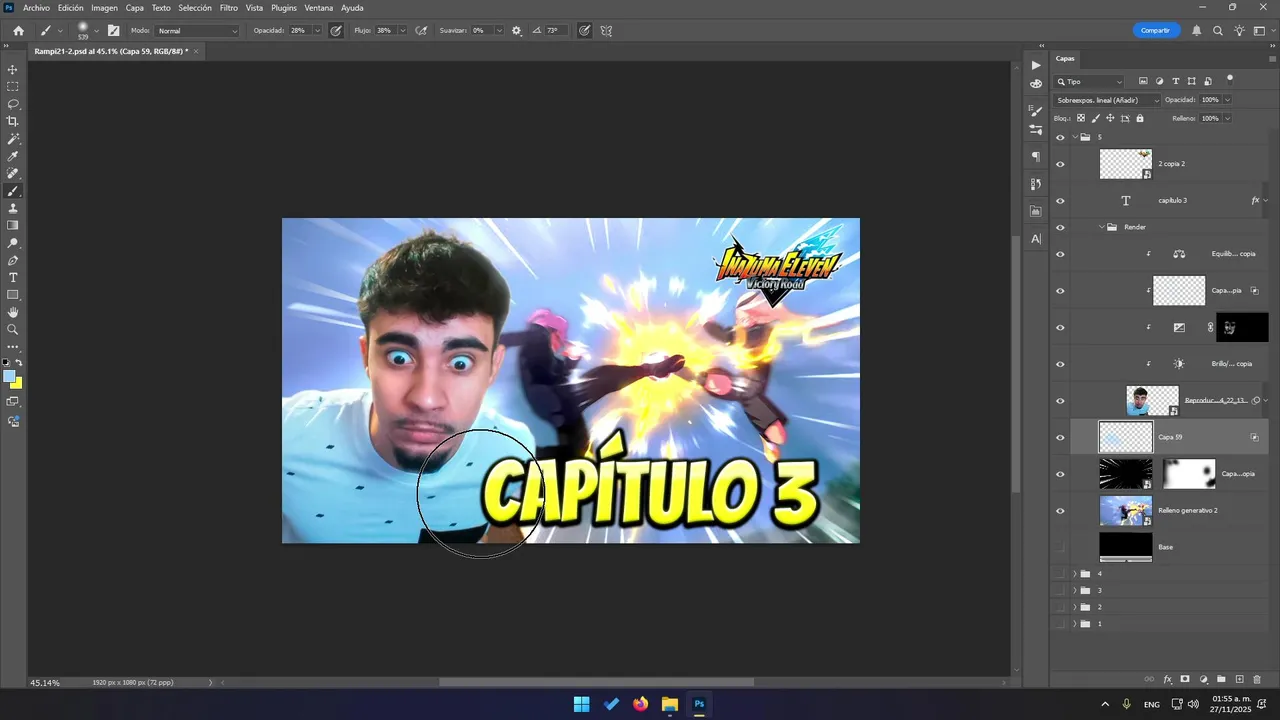Click the brush angle 73° field
Screen dimensions: 1280x720
pos(558,31)
